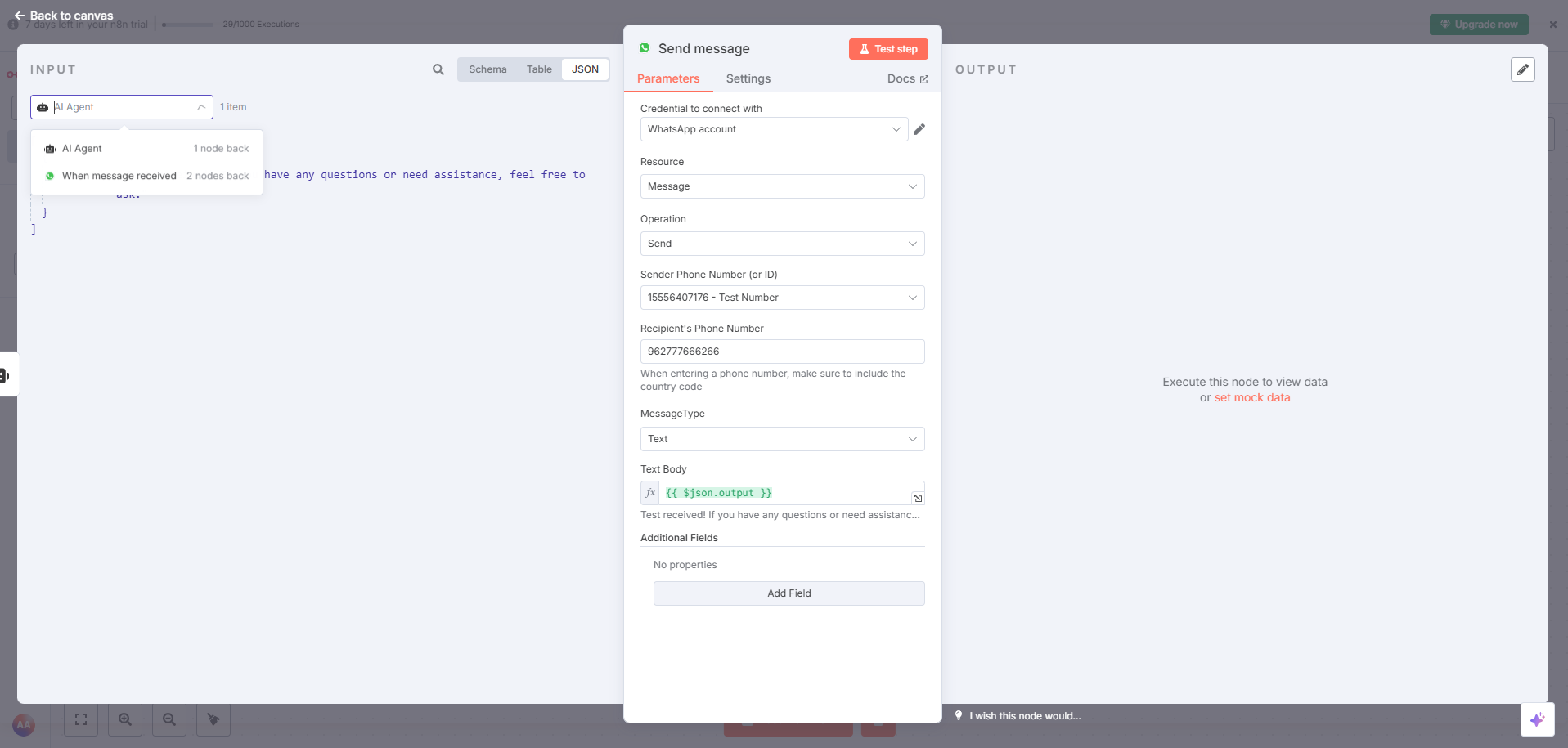The width and height of the screenshot is (1568, 748).
Task: Click the Recipient's Phone Number field
Action: click(x=782, y=352)
